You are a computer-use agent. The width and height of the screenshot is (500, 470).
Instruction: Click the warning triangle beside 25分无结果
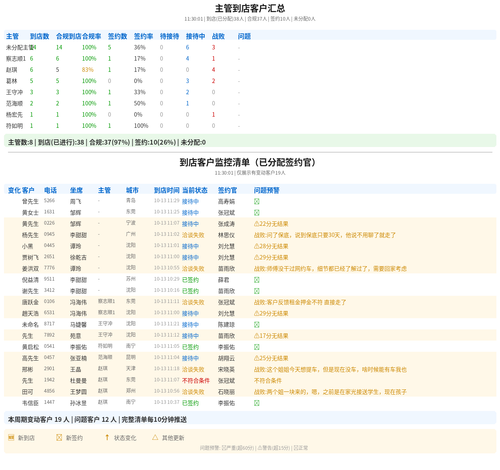pyautogui.click(x=256, y=358)
